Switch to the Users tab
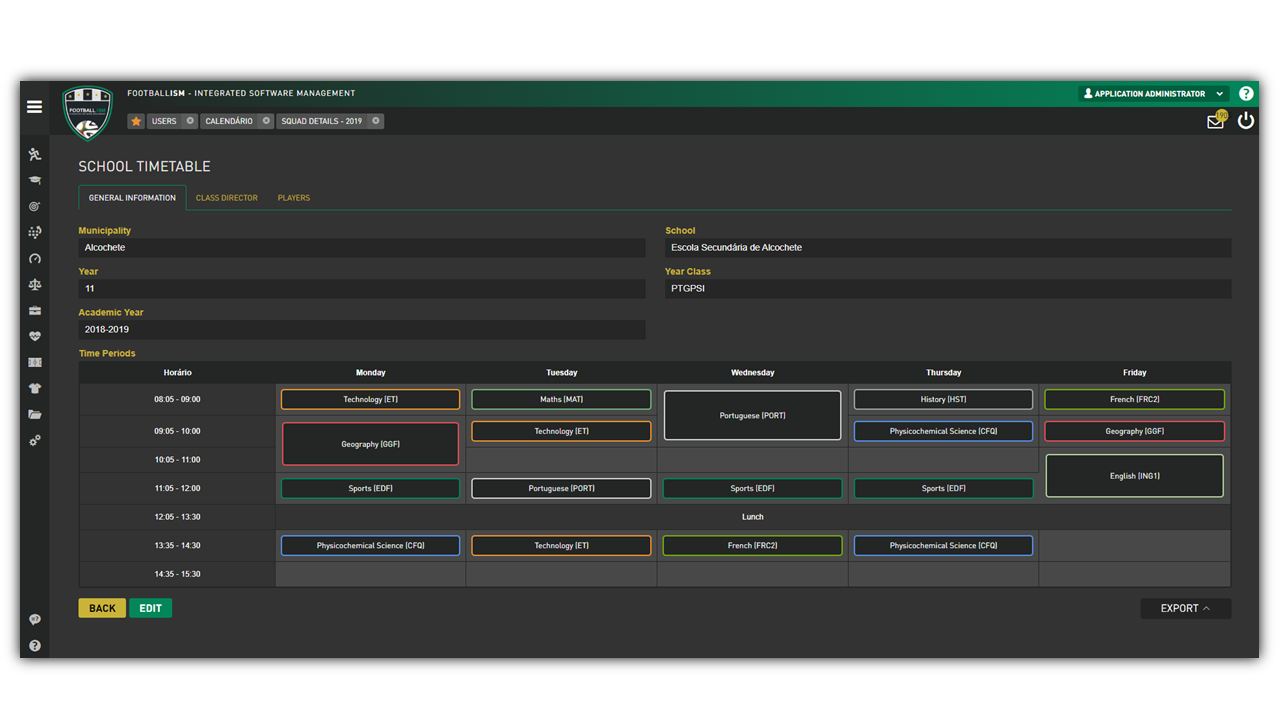 (164, 121)
